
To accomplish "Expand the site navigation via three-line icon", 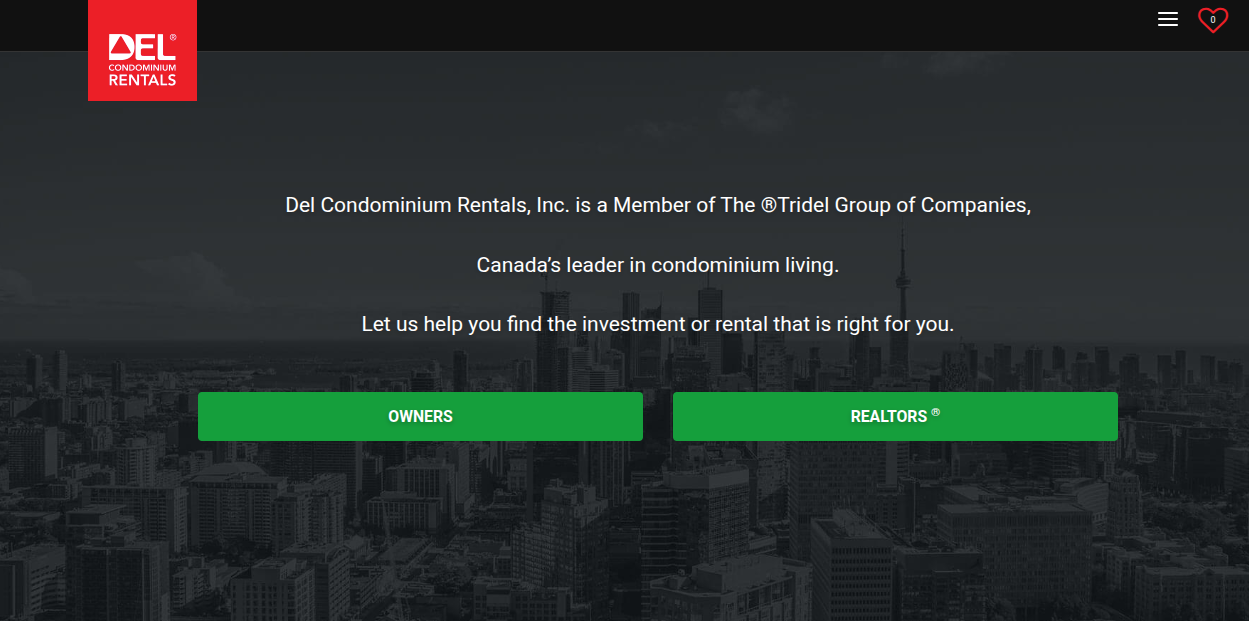I will pyautogui.click(x=1167, y=19).
